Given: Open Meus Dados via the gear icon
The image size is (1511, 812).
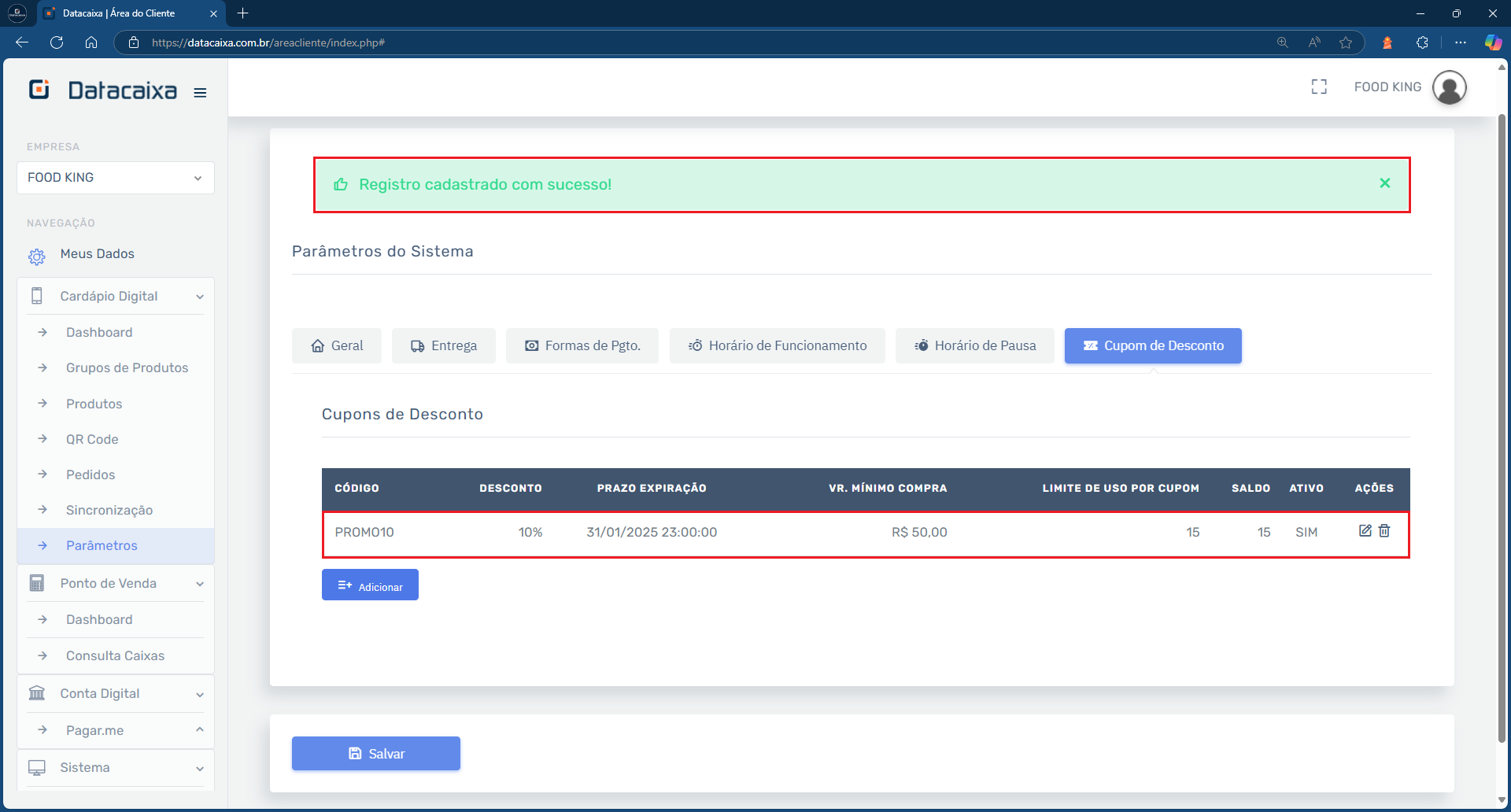Looking at the screenshot, I should (x=36, y=257).
